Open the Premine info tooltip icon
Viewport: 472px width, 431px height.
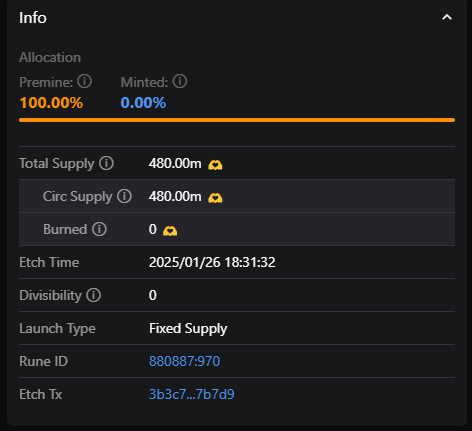pyautogui.click(x=84, y=81)
